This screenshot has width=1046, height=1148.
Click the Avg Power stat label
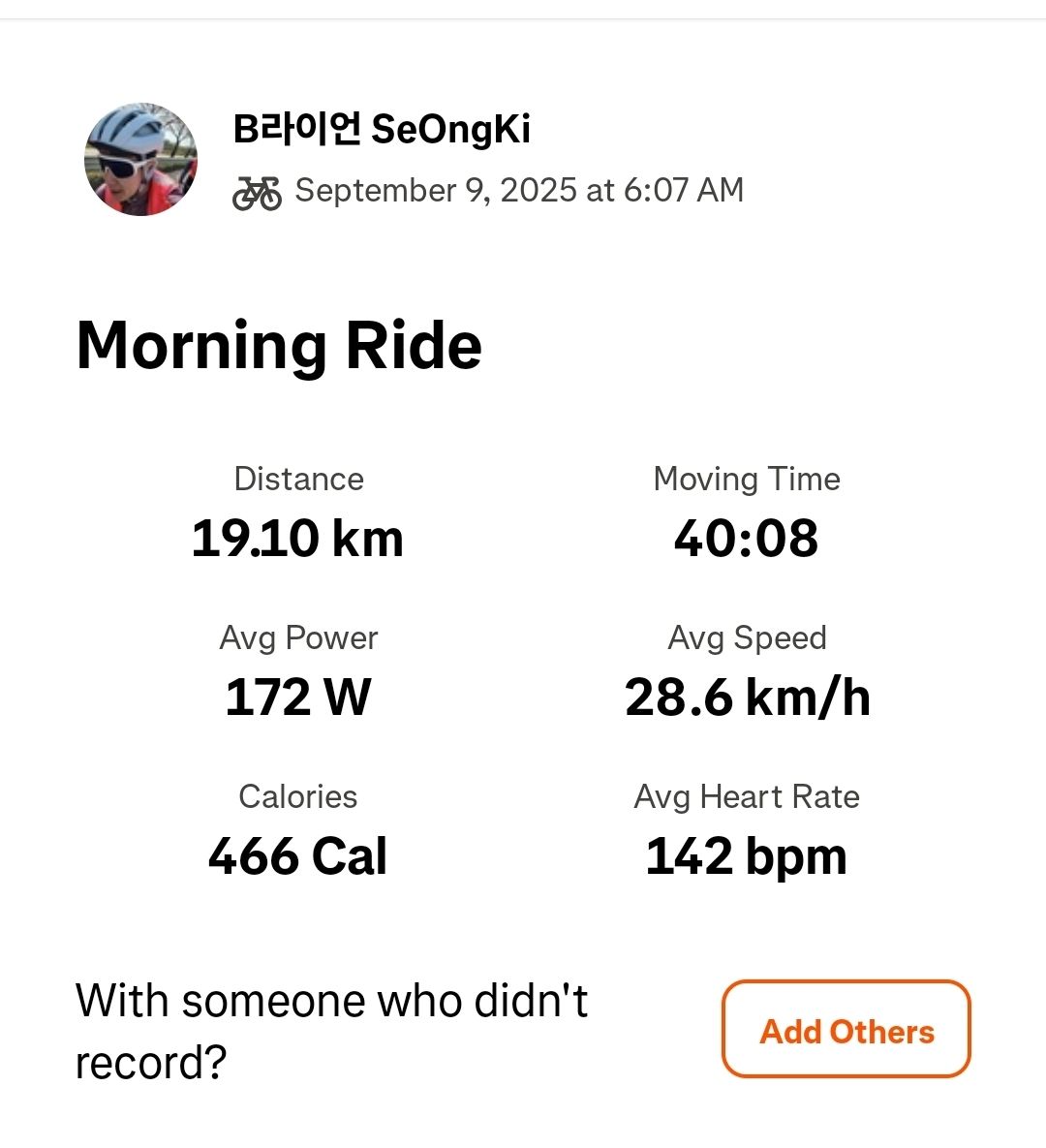(x=298, y=637)
